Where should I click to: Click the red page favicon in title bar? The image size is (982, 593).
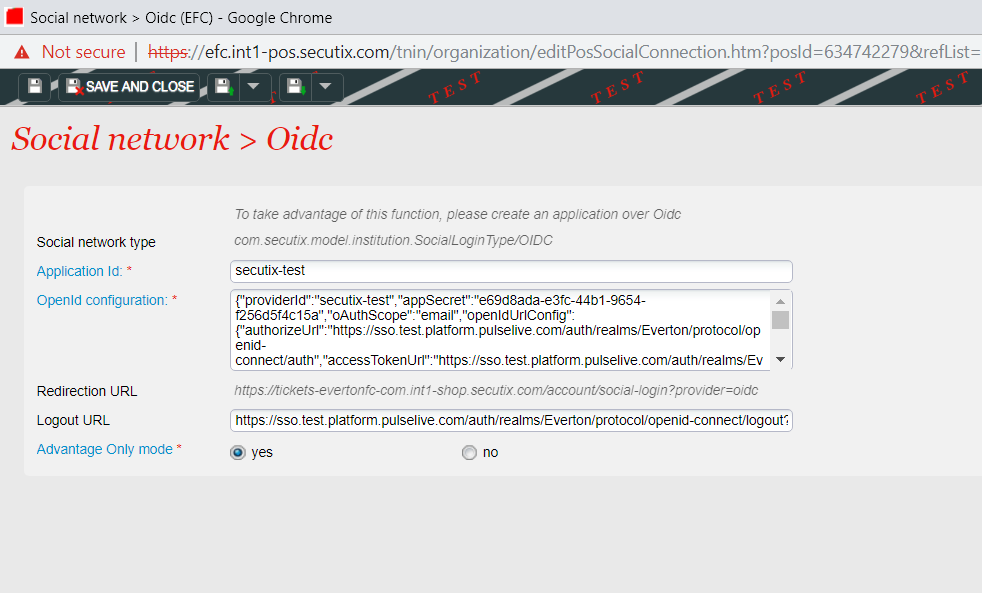coord(14,17)
